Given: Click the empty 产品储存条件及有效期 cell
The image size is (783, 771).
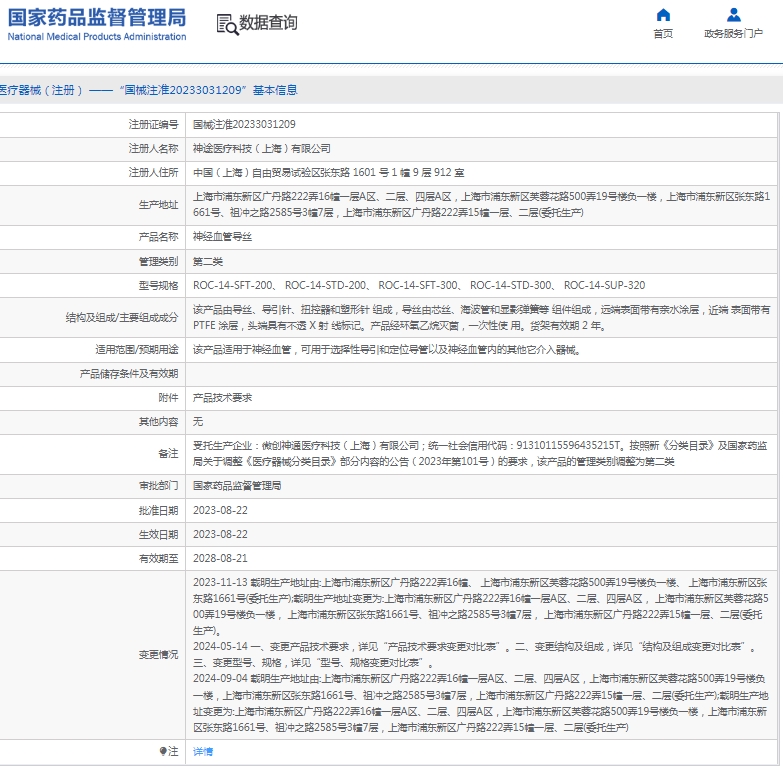Looking at the screenshot, I should [x=481, y=374].
